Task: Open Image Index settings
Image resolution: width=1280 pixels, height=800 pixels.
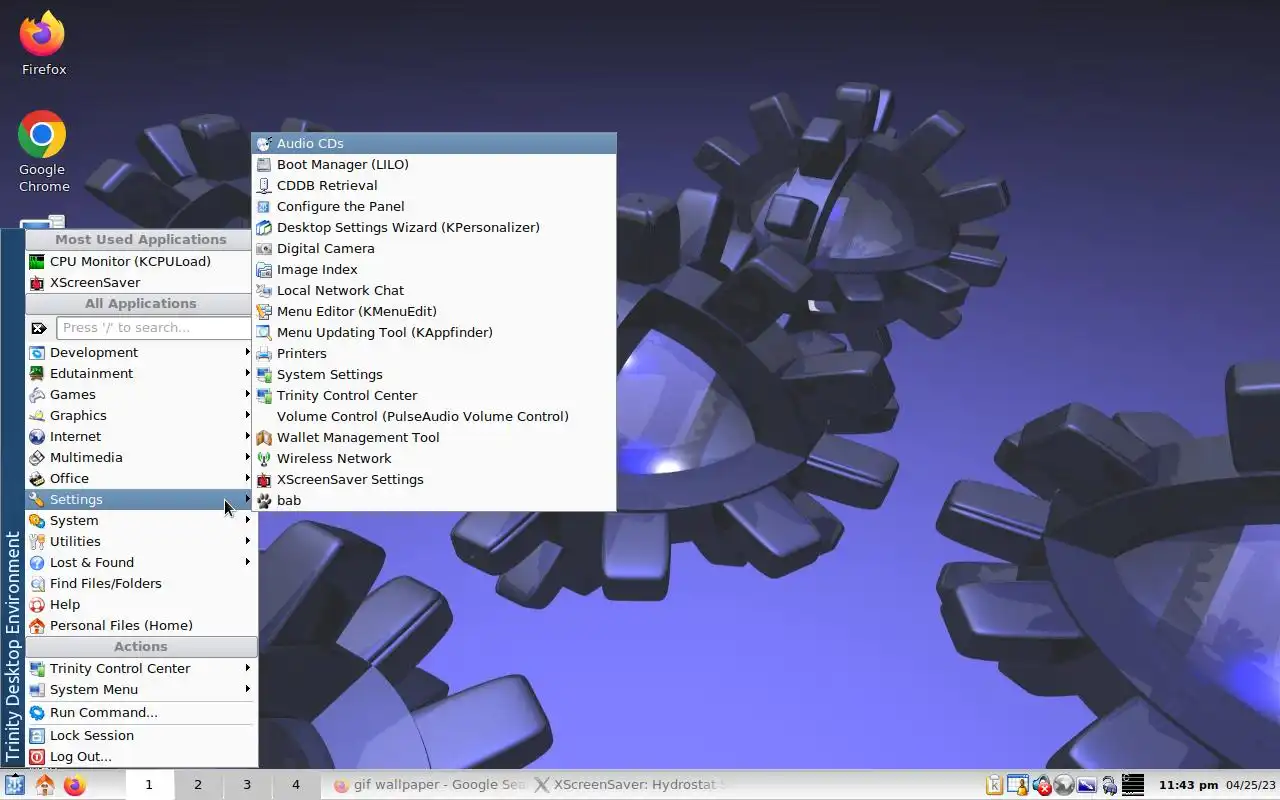Action: click(x=434, y=269)
